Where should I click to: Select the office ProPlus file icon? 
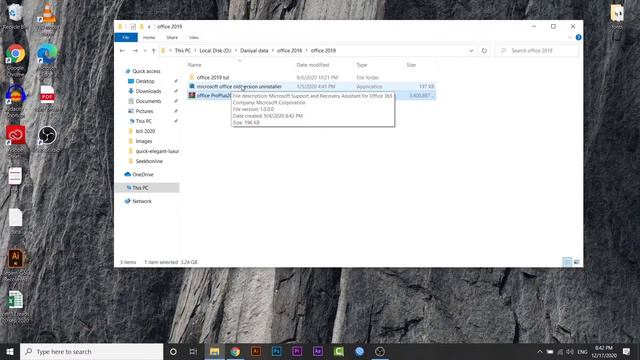191,96
